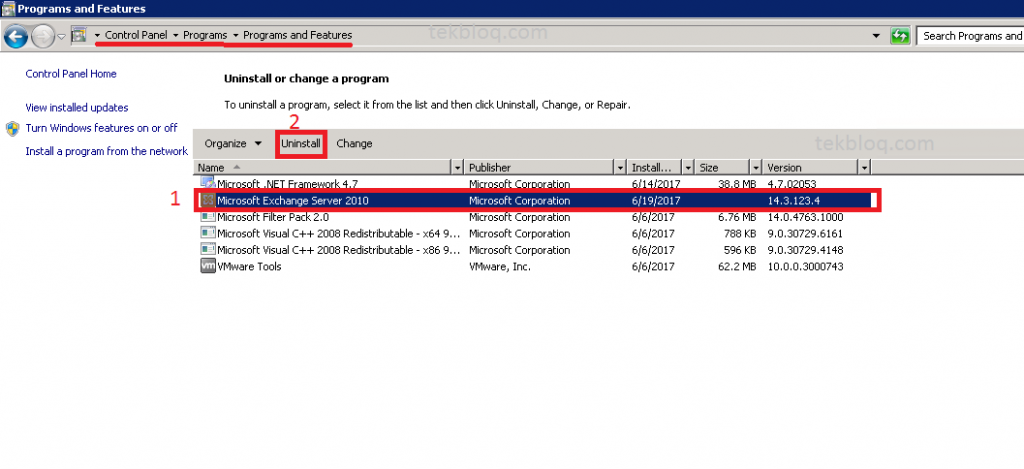Select Control Panel in the breadcrumb
This screenshot has width=1024, height=469.
(136, 35)
